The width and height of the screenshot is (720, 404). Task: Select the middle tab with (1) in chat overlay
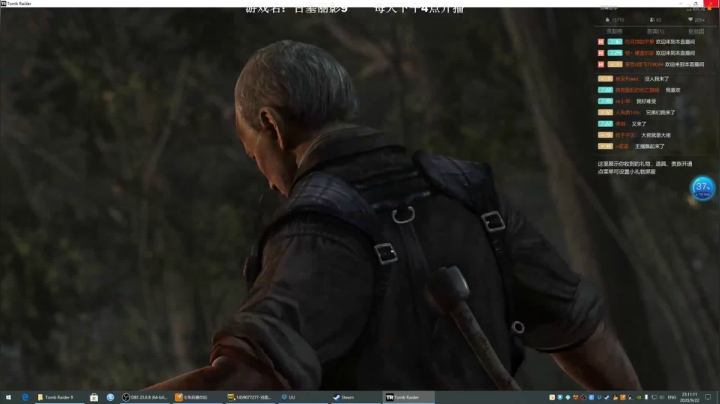[655, 31]
